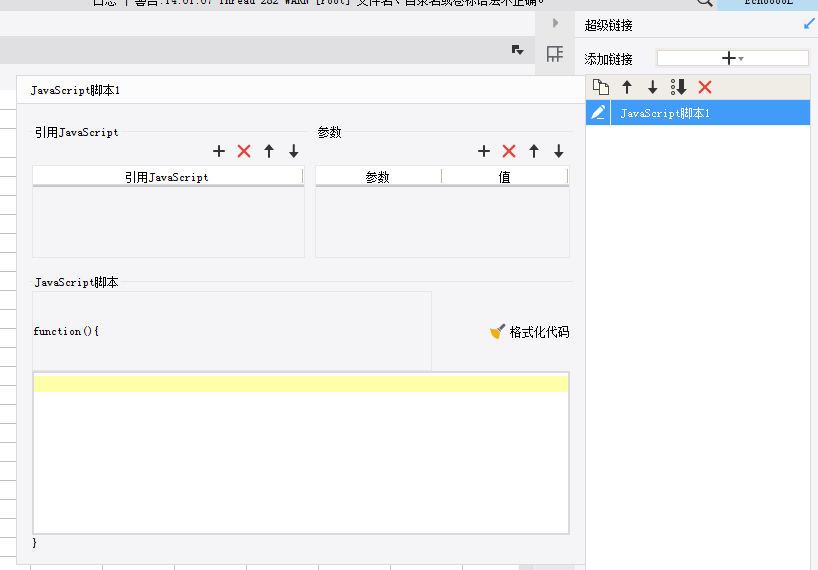This screenshot has height=570, width=818.
Task: Add a new parameter with plus icon
Action: coord(484,151)
